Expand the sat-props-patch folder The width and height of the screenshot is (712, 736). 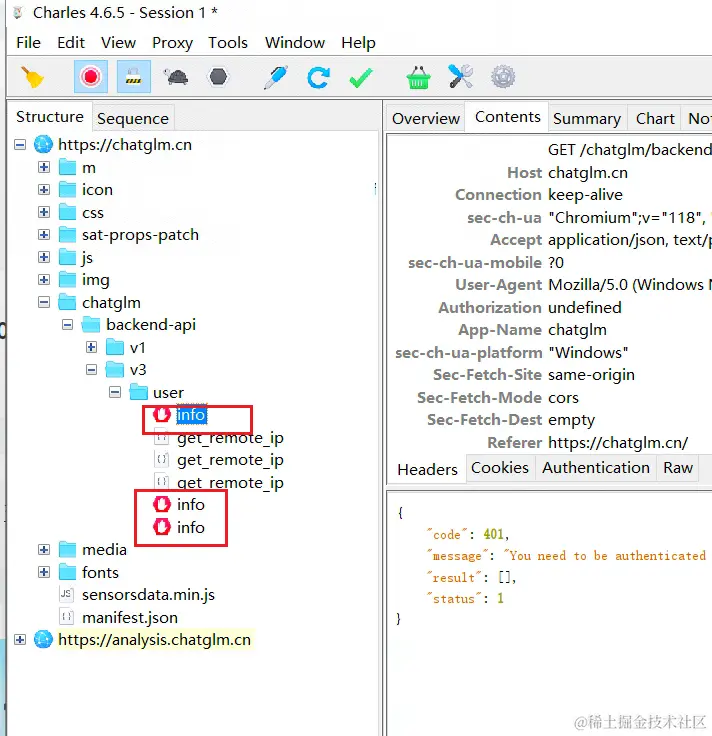point(44,235)
